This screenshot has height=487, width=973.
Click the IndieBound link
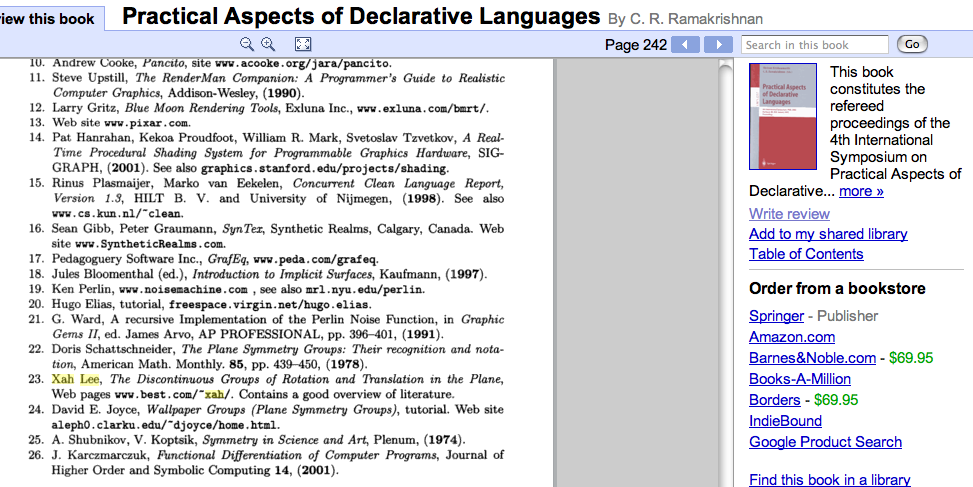785,421
